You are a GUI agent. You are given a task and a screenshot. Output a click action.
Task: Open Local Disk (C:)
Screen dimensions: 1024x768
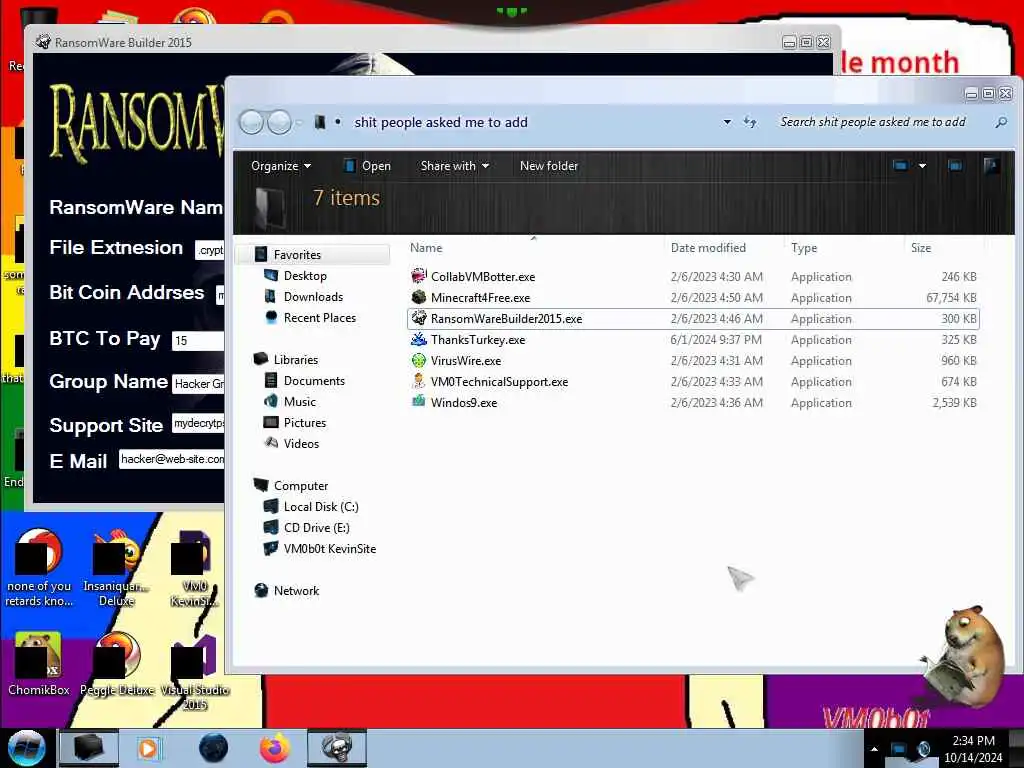point(321,506)
